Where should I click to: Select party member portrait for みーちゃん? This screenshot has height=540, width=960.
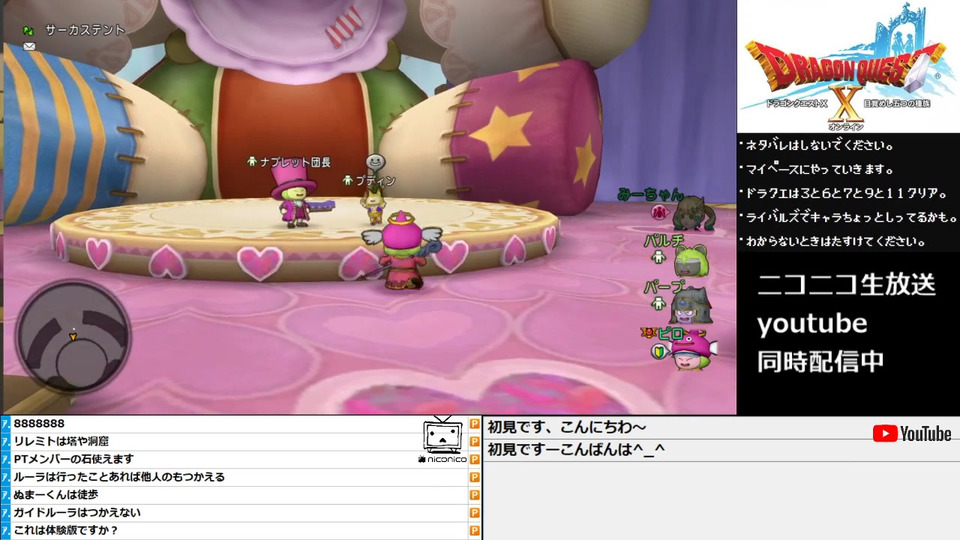coord(692,213)
